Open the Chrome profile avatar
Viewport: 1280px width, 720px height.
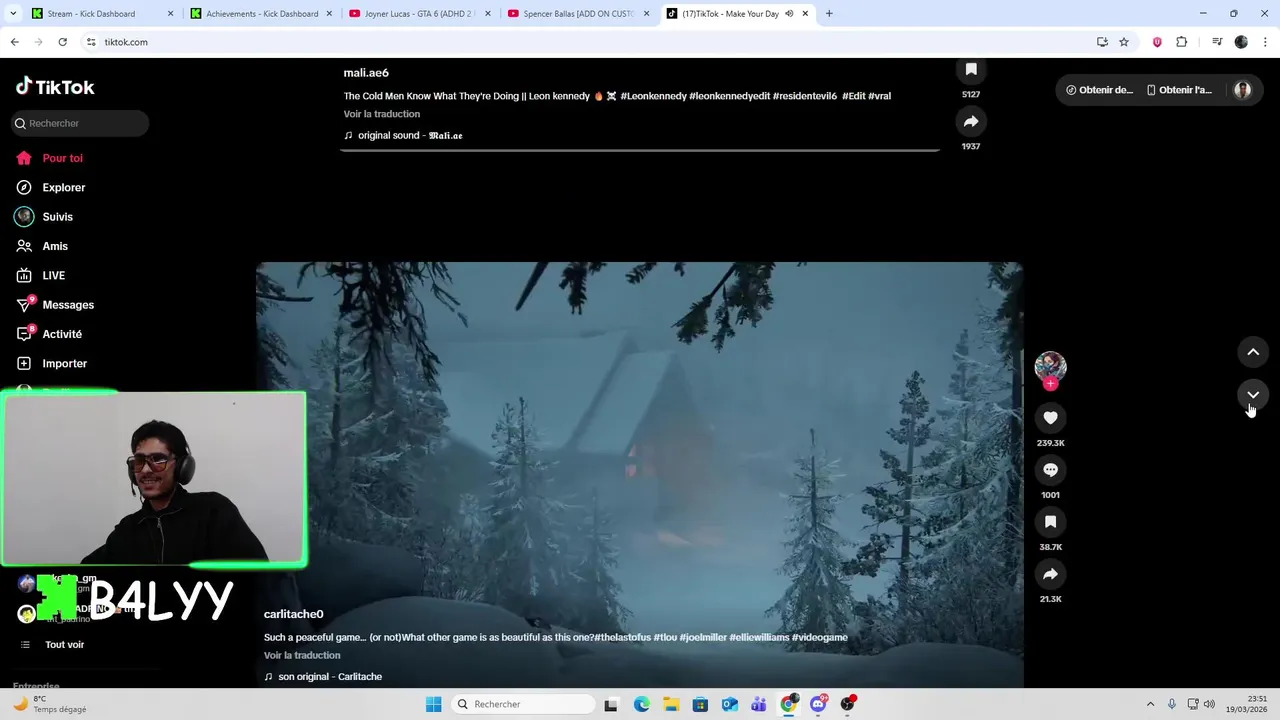coord(1241,42)
